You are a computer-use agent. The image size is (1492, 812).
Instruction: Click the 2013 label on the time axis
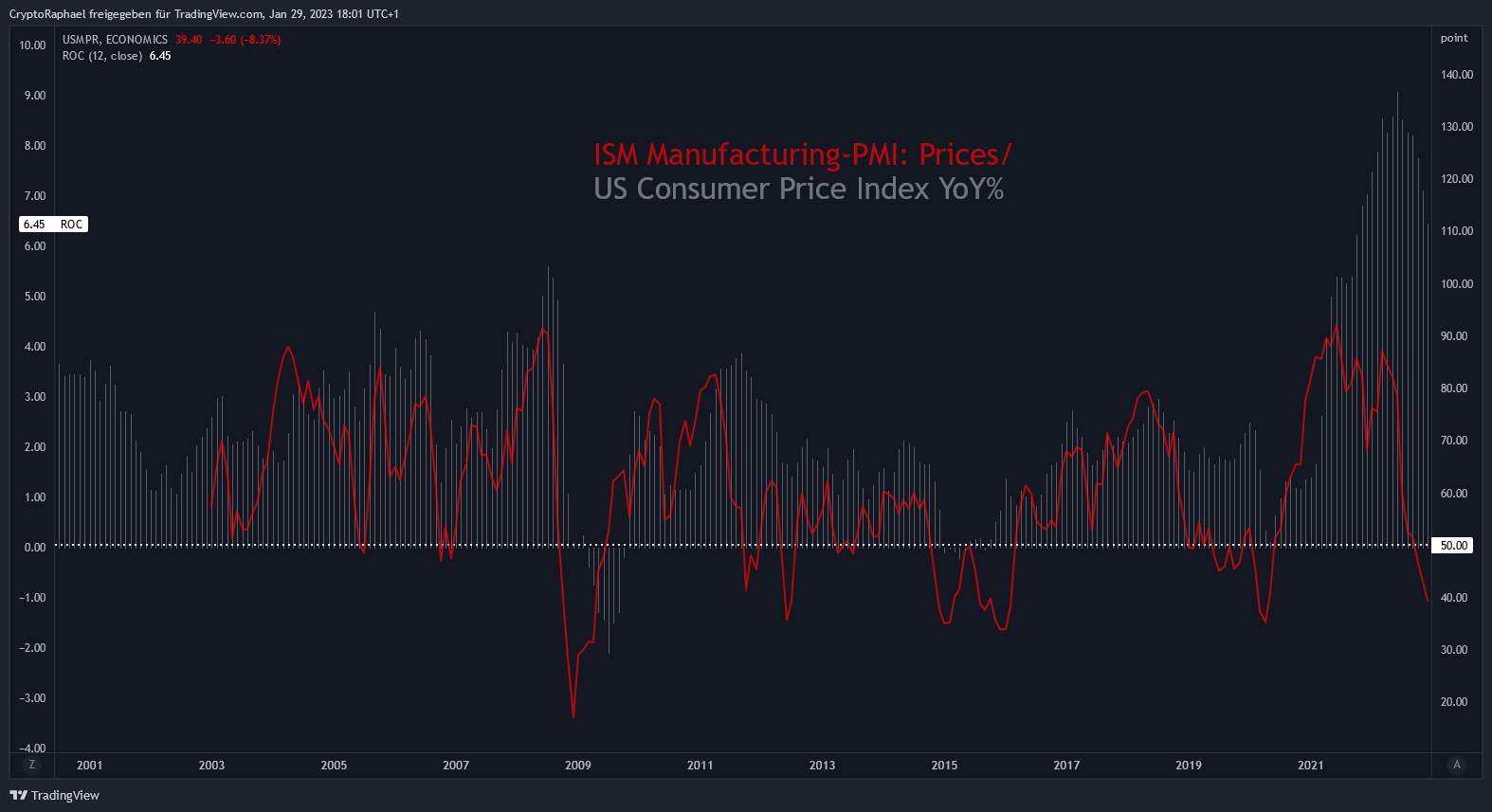pyautogui.click(x=822, y=766)
